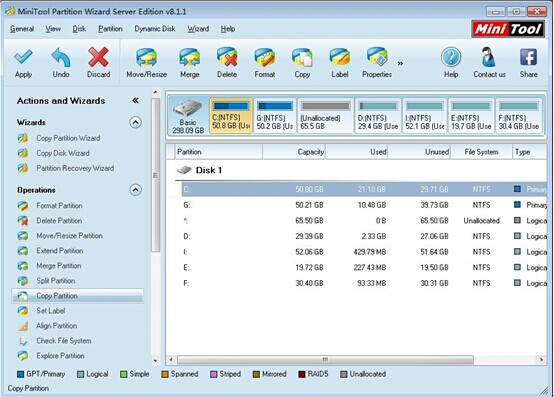Select Unallocated 65.5 GB block

pyautogui.click(x=325, y=116)
